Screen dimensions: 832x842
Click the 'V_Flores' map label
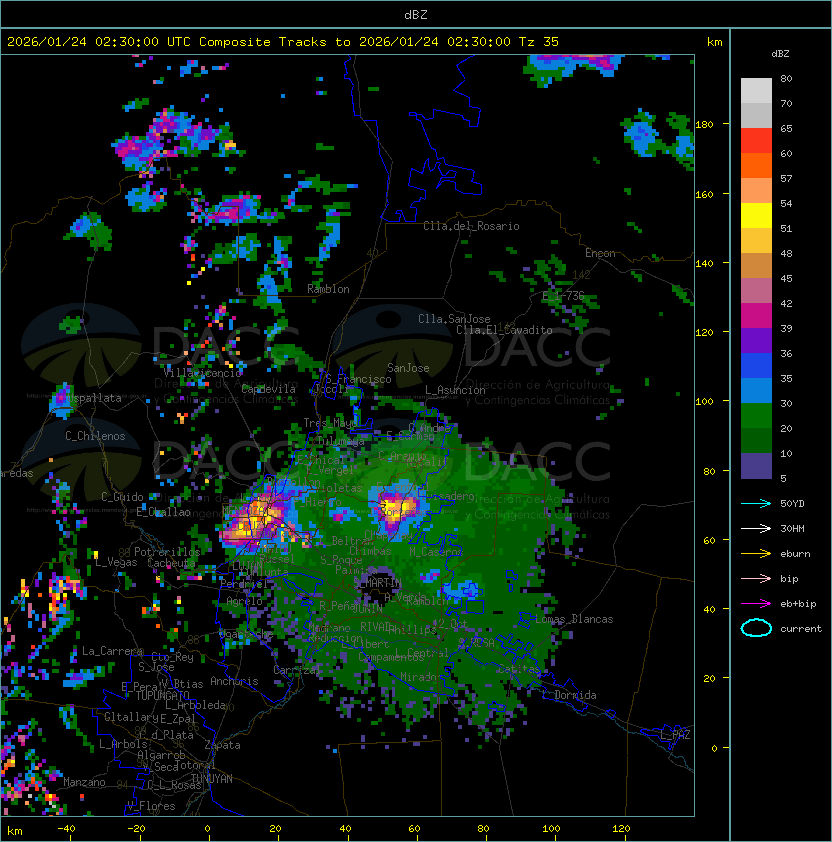(x=151, y=806)
